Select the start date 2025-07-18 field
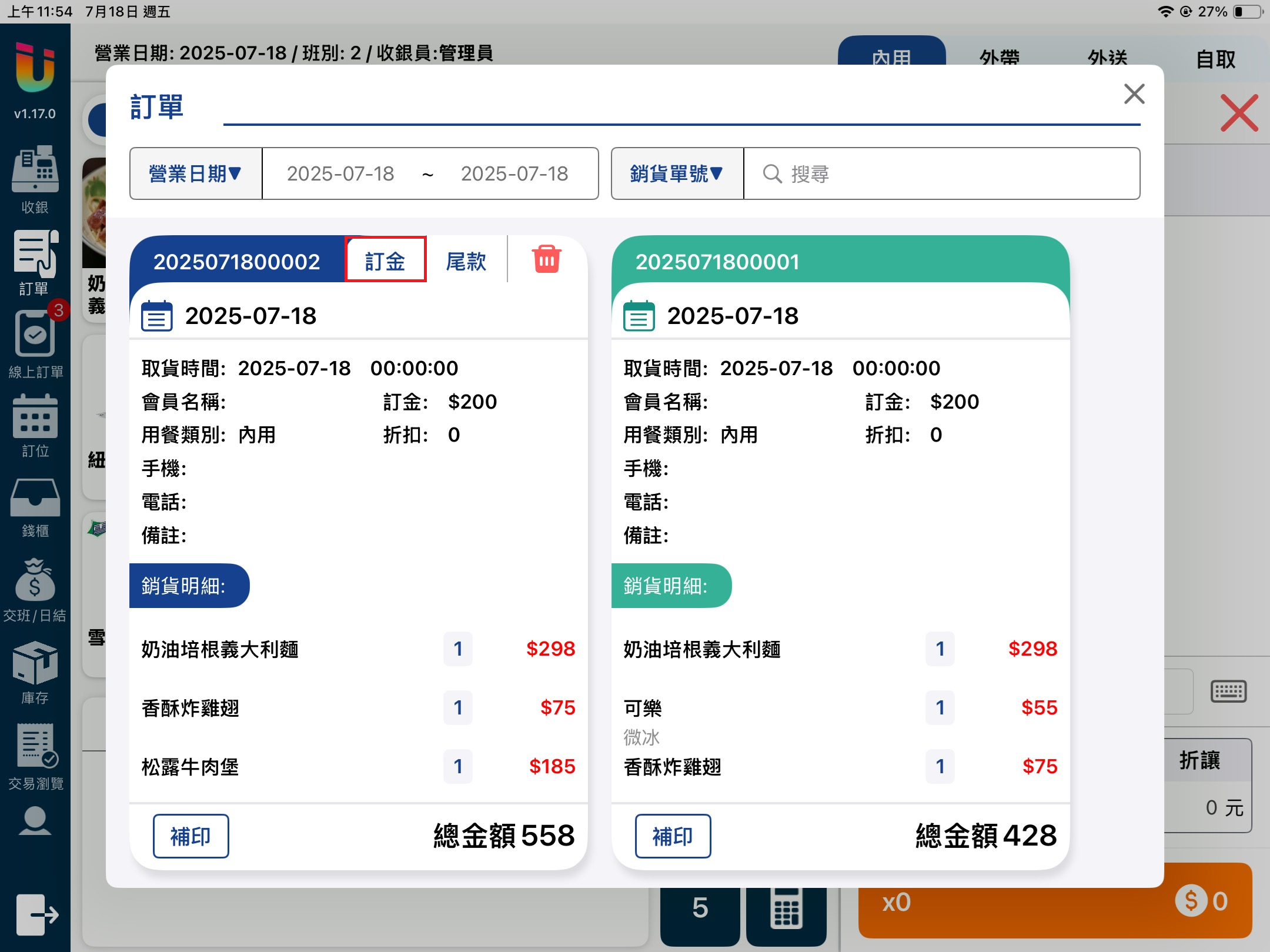The image size is (1270, 952). pos(340,173)
